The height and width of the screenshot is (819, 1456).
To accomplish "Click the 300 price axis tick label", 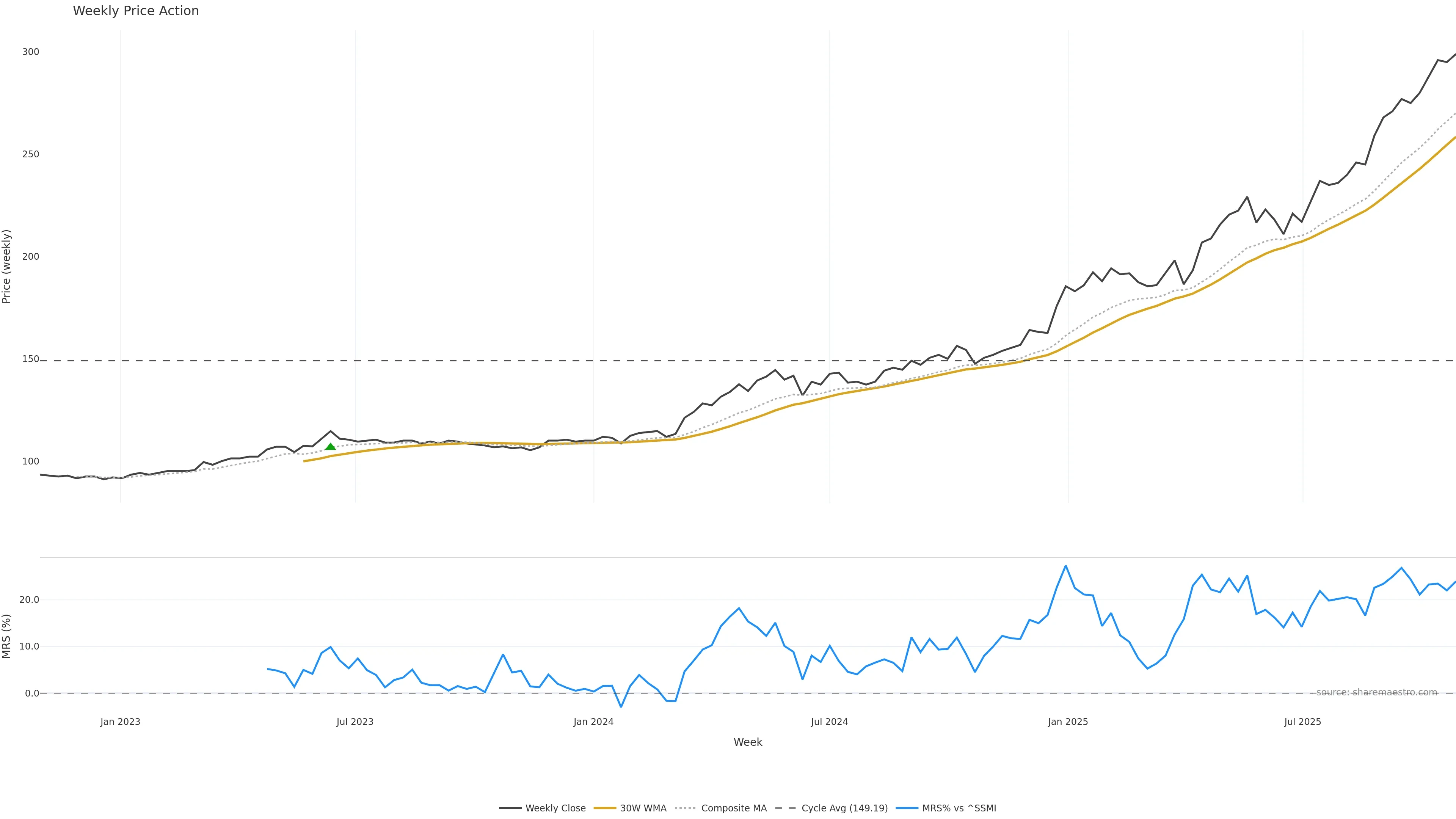I will coord(30,52).
